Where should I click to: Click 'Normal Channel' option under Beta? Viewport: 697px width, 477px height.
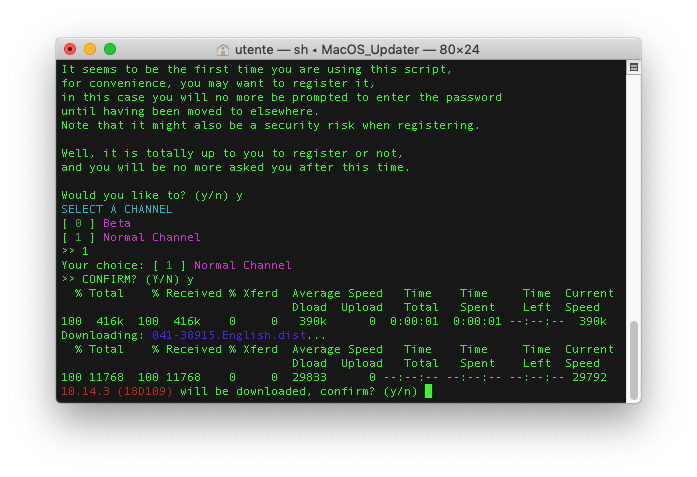point(152,237)
